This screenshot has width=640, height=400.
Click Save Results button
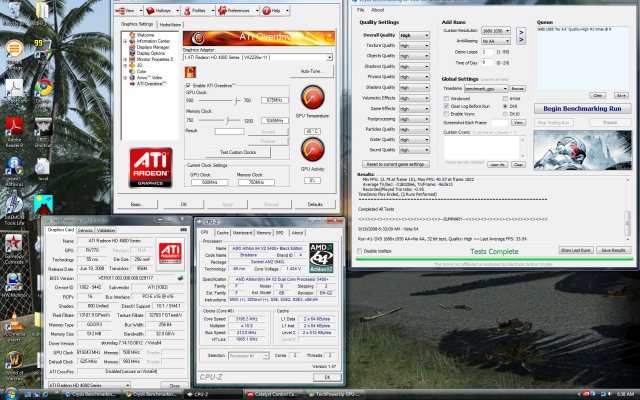[613, 250]
